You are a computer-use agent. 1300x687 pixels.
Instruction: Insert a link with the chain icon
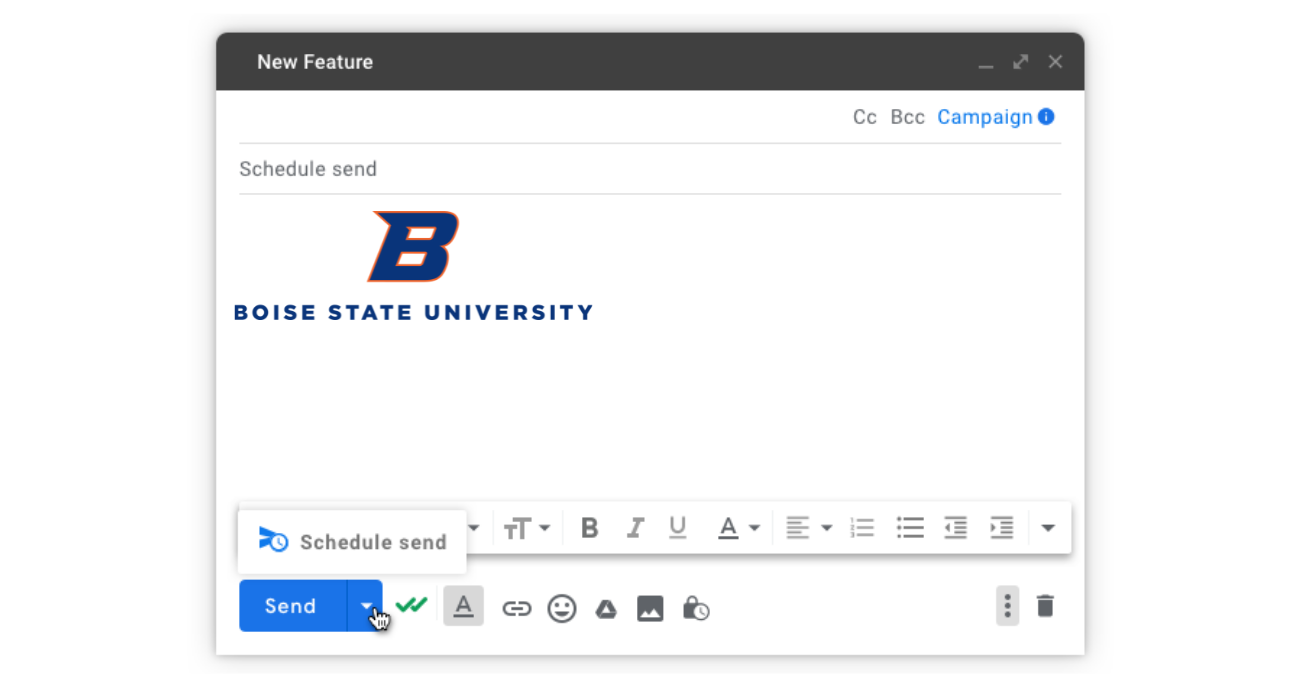pos(516,608)
